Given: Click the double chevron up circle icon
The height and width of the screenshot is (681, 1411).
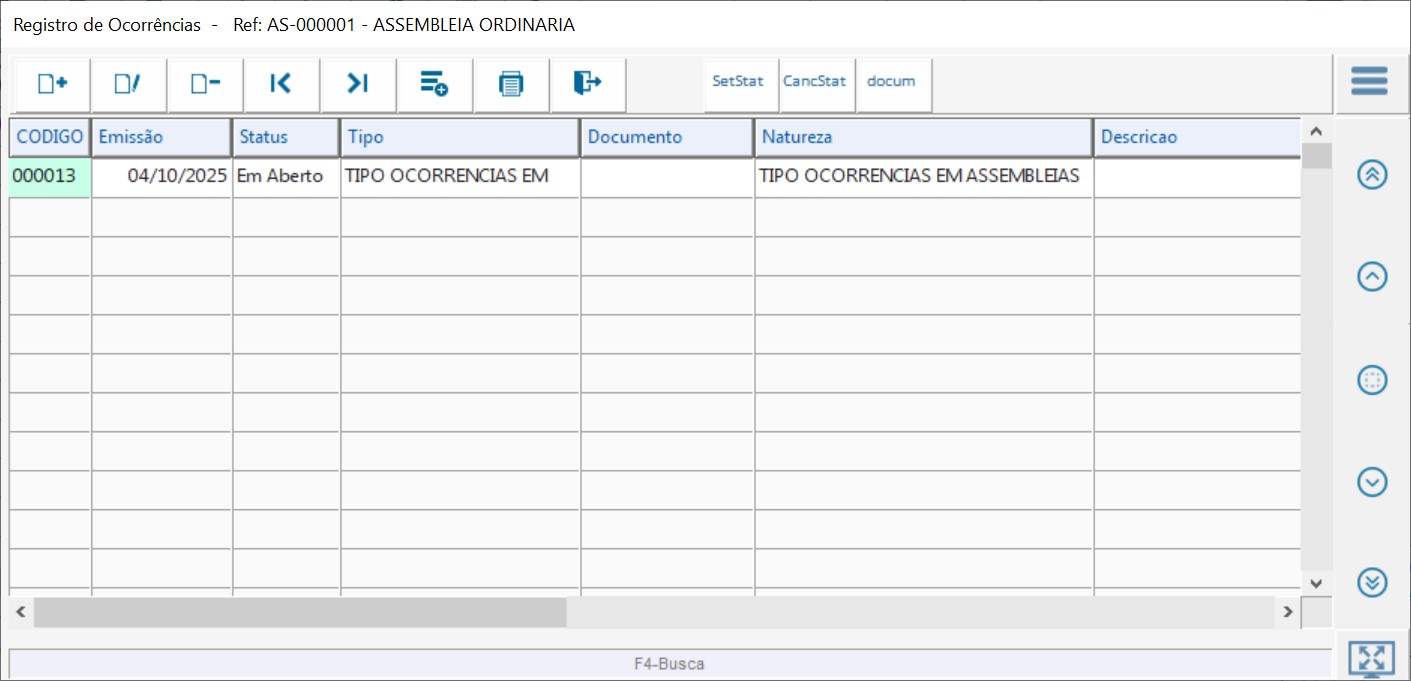Looking at the screenshot, I should click(x=1372, y=174).
